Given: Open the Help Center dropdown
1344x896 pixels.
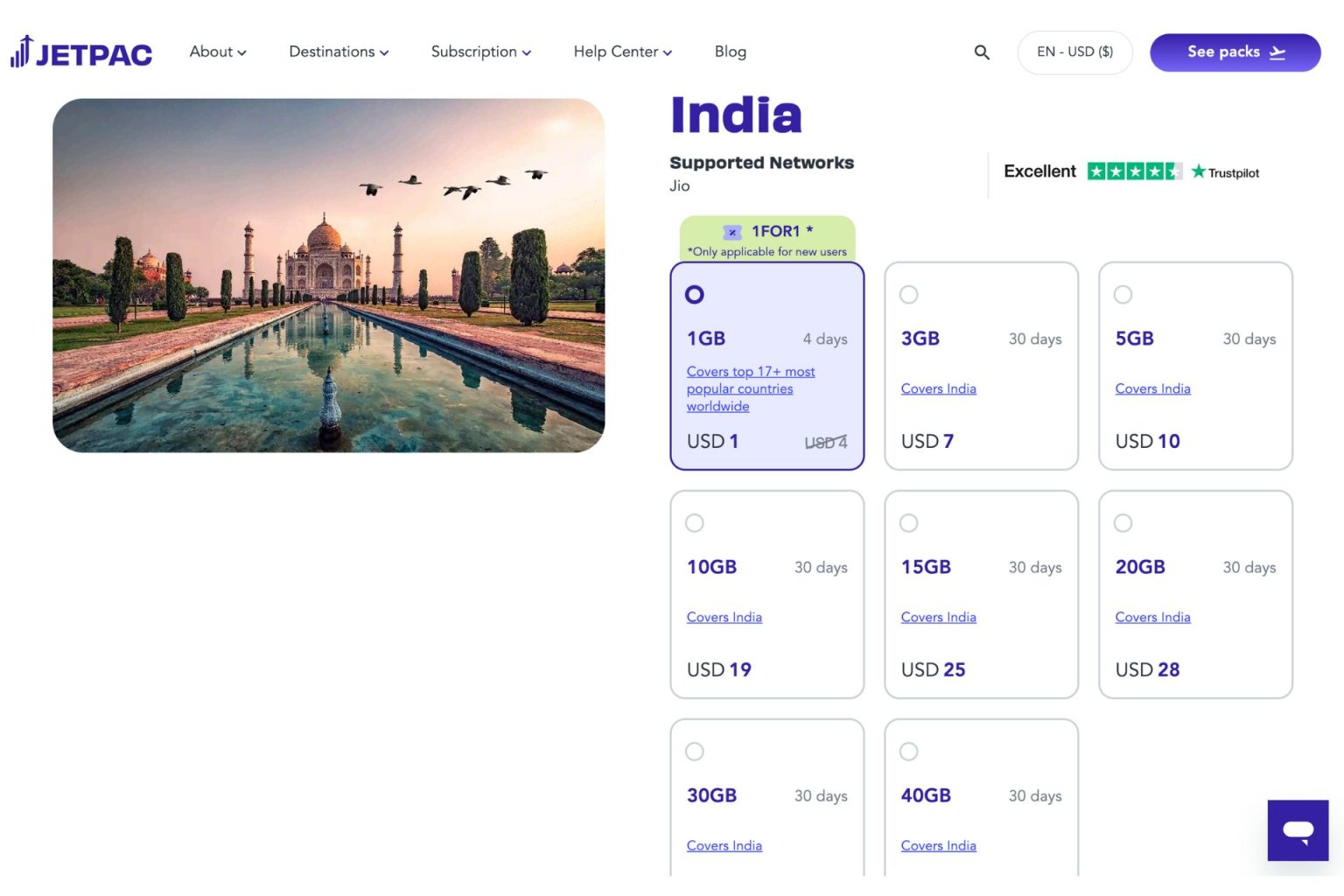Looking at the screenshot, I should [x=622, y=52].
